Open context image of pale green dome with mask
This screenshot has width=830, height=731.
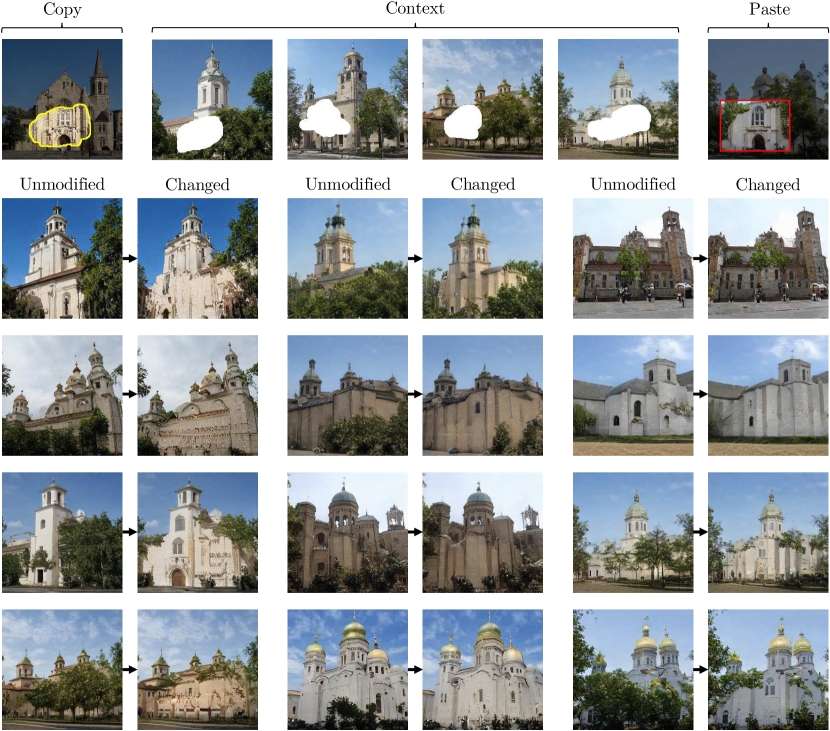point(618,99)
